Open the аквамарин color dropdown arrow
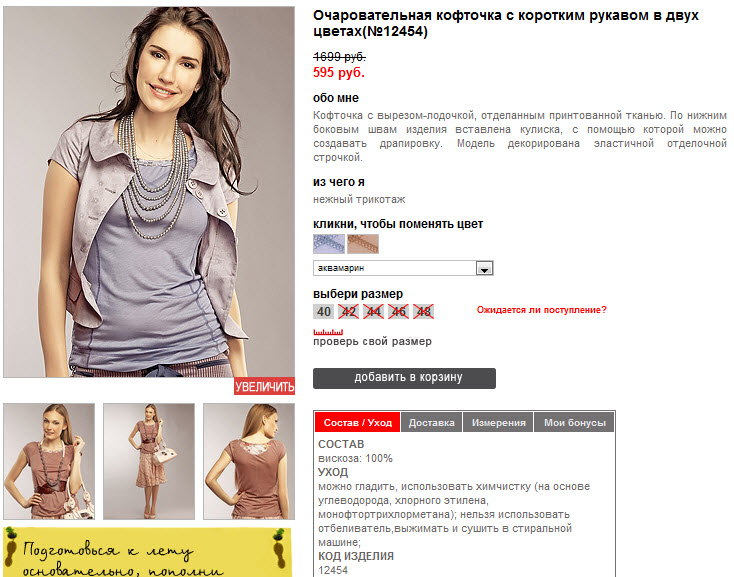This screenshot has width=734, height=577. pyautogui.click(x=484, y=268)
